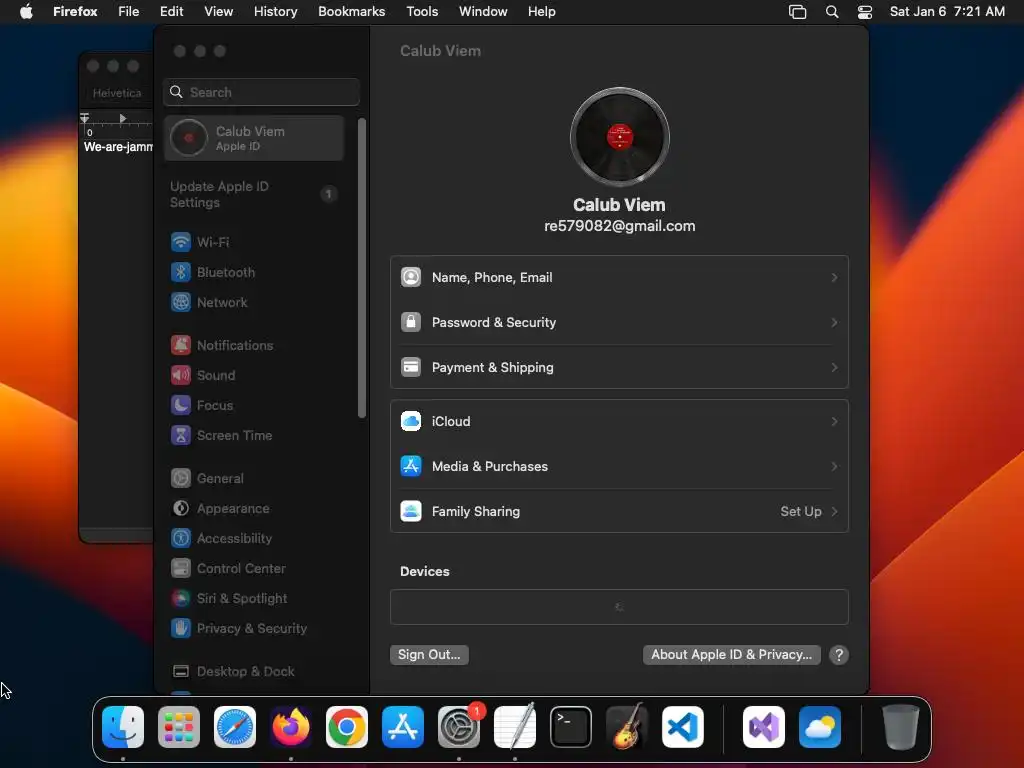Click re579082@gmail.com email text
This screenshot has width=1024, height=768.
click(x=620, y=226)
